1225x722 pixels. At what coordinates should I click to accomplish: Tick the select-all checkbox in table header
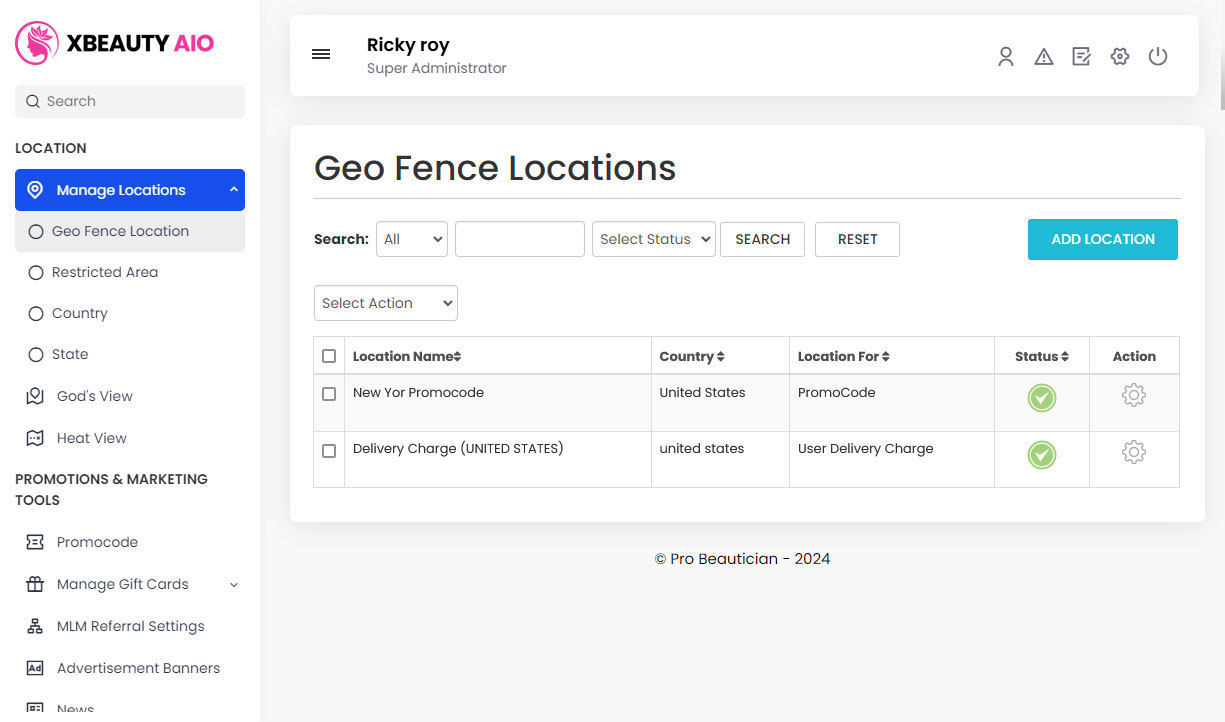tap(328, 355)
